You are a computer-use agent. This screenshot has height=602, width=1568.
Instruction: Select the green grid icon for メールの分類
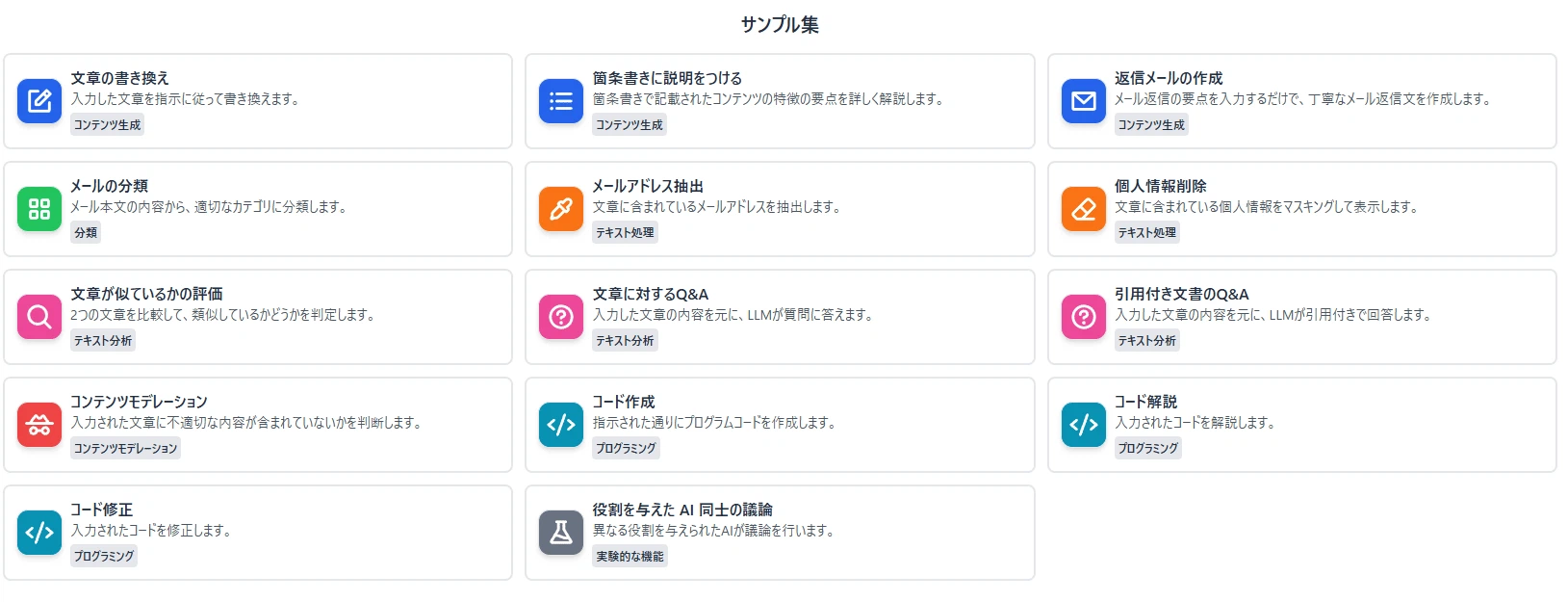pyautogui.click(x=39, y=208)
